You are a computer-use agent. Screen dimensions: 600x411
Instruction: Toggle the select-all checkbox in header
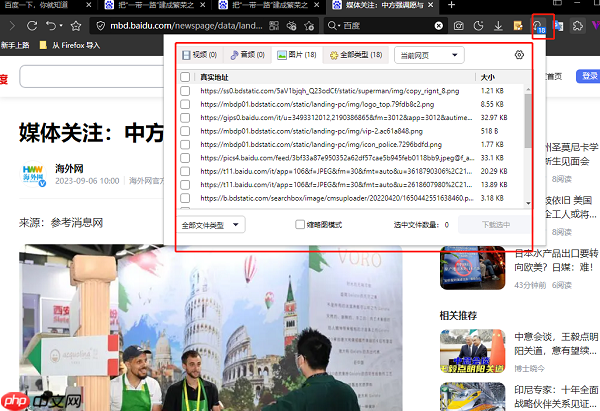[185, 77]
